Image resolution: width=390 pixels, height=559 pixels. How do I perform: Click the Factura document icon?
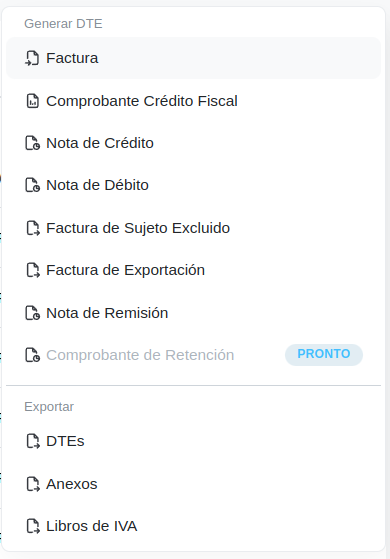32,58
